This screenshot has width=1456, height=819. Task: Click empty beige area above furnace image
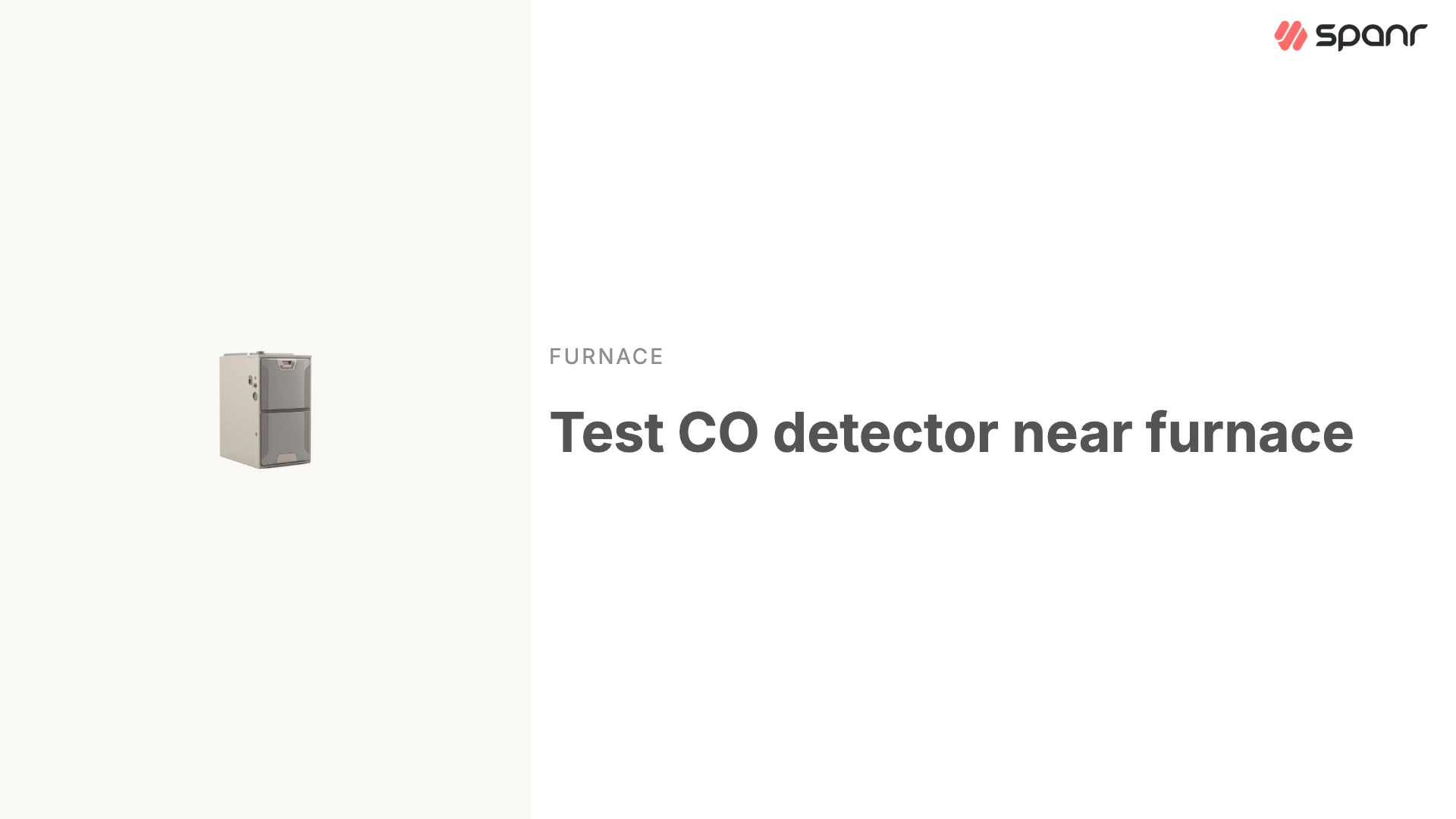[265, 190]
